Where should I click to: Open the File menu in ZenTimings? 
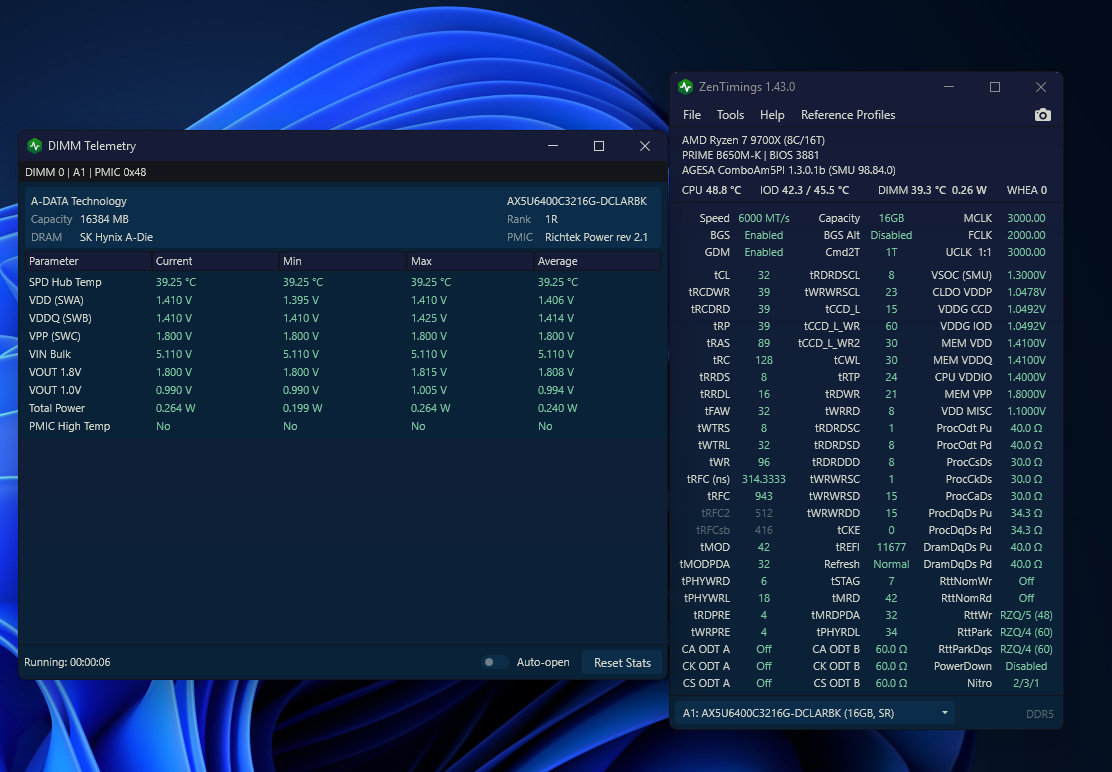pyautogui.click(x=691, y=115)
